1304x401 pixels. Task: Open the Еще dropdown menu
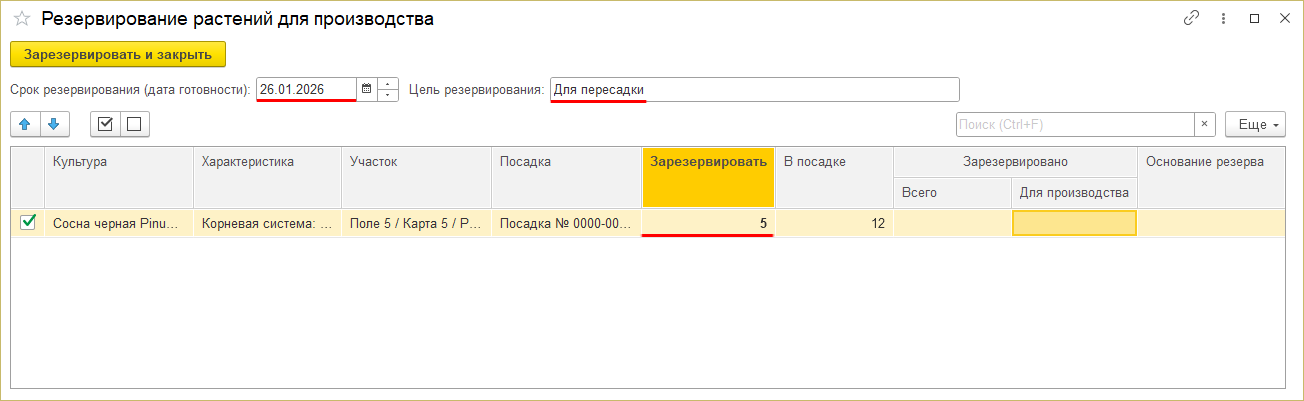pos(1255,124)
